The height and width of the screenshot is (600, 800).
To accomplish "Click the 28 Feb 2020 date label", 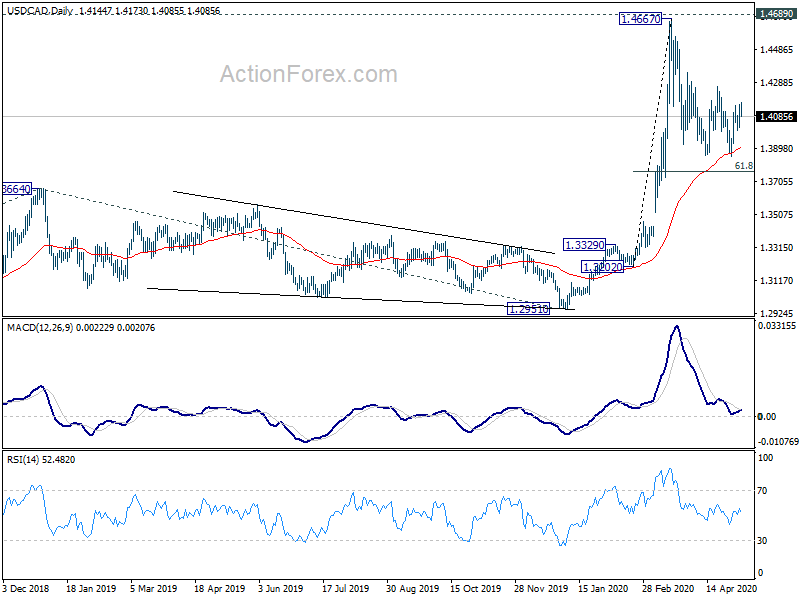I will click(x=668, y=588).
